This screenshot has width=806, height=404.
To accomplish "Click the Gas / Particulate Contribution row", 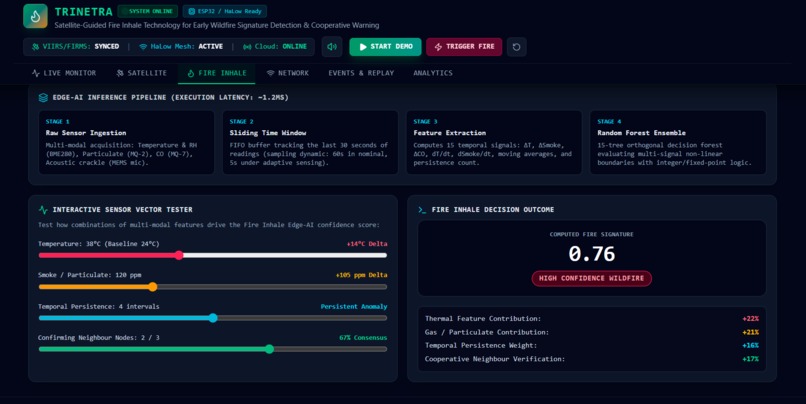I will coord(592,332).
